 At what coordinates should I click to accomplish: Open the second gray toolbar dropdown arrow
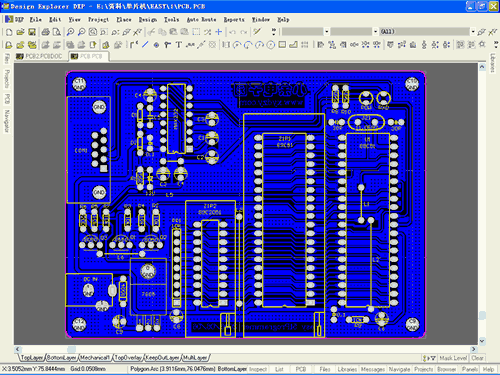pos(375,32)
